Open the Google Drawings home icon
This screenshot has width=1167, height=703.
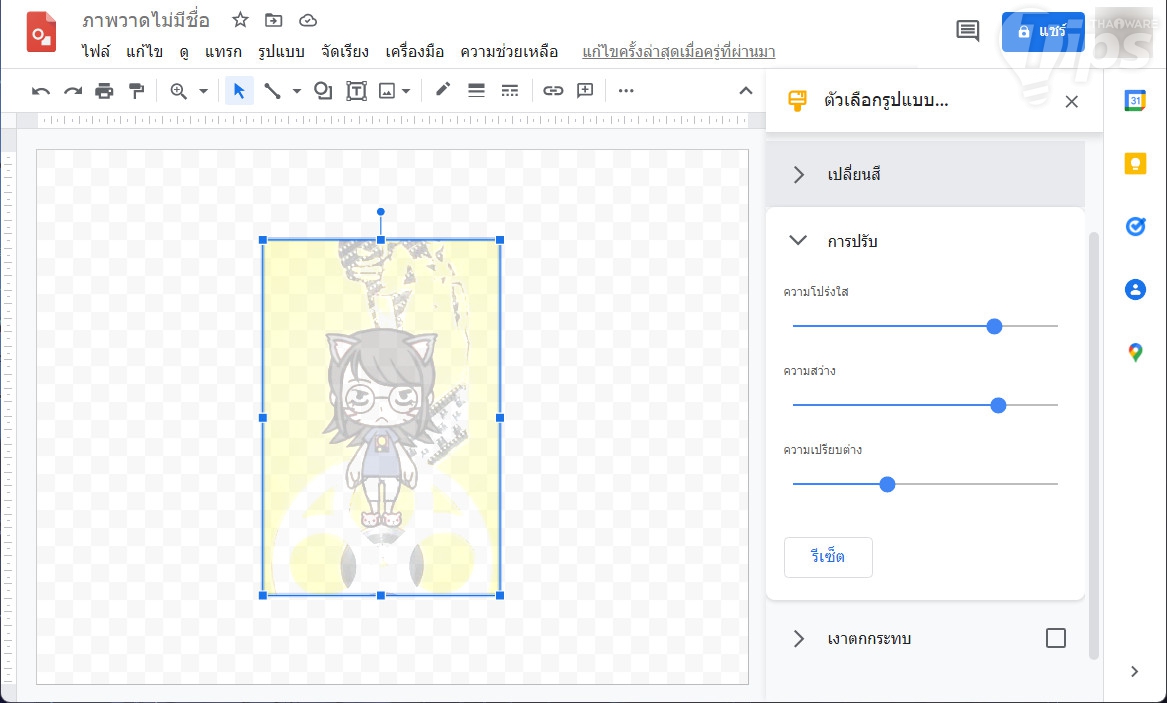pos(41,32)
